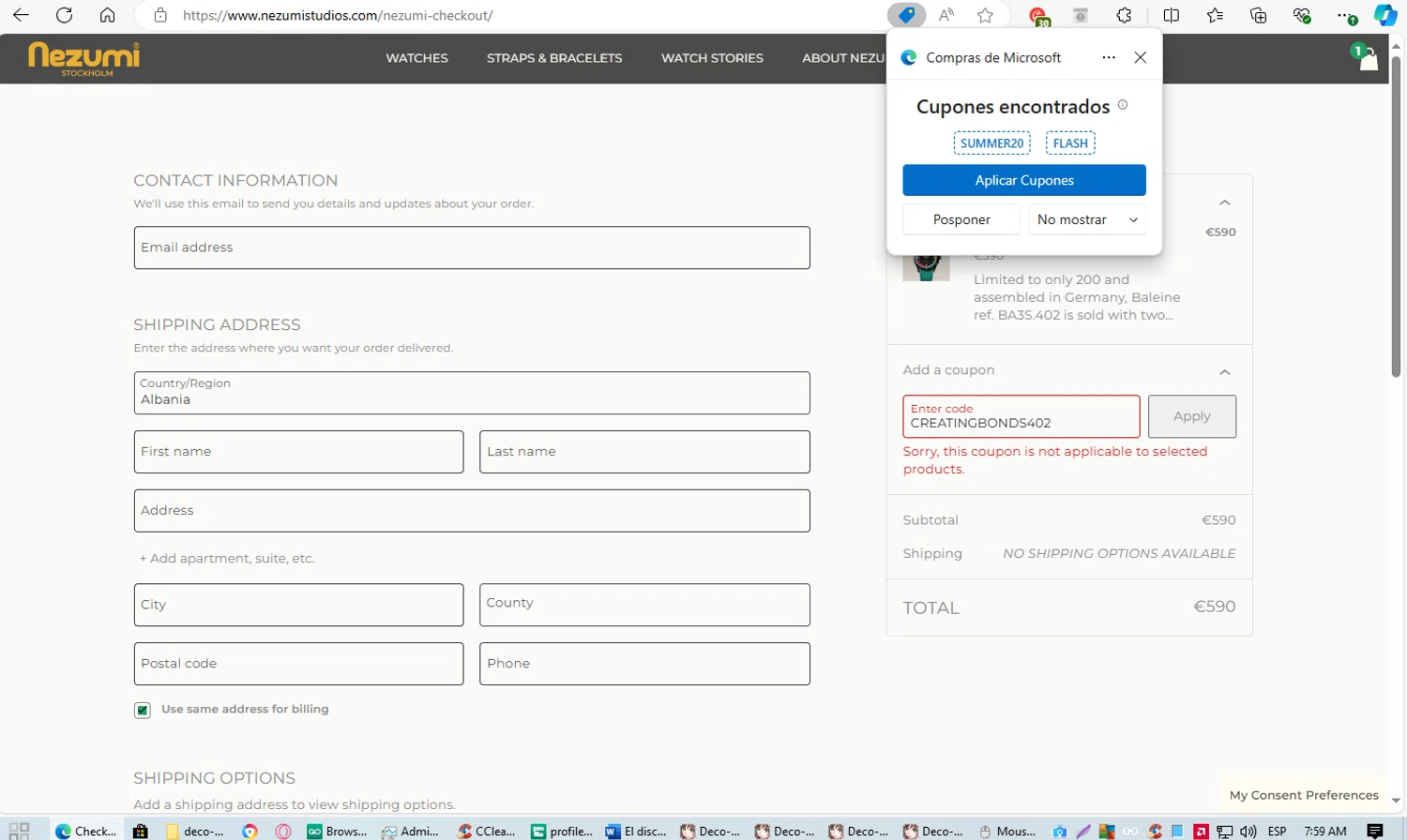The image size is (1407, 840).
Task: Start Read aloud from address bar
Action: point(946,15)
